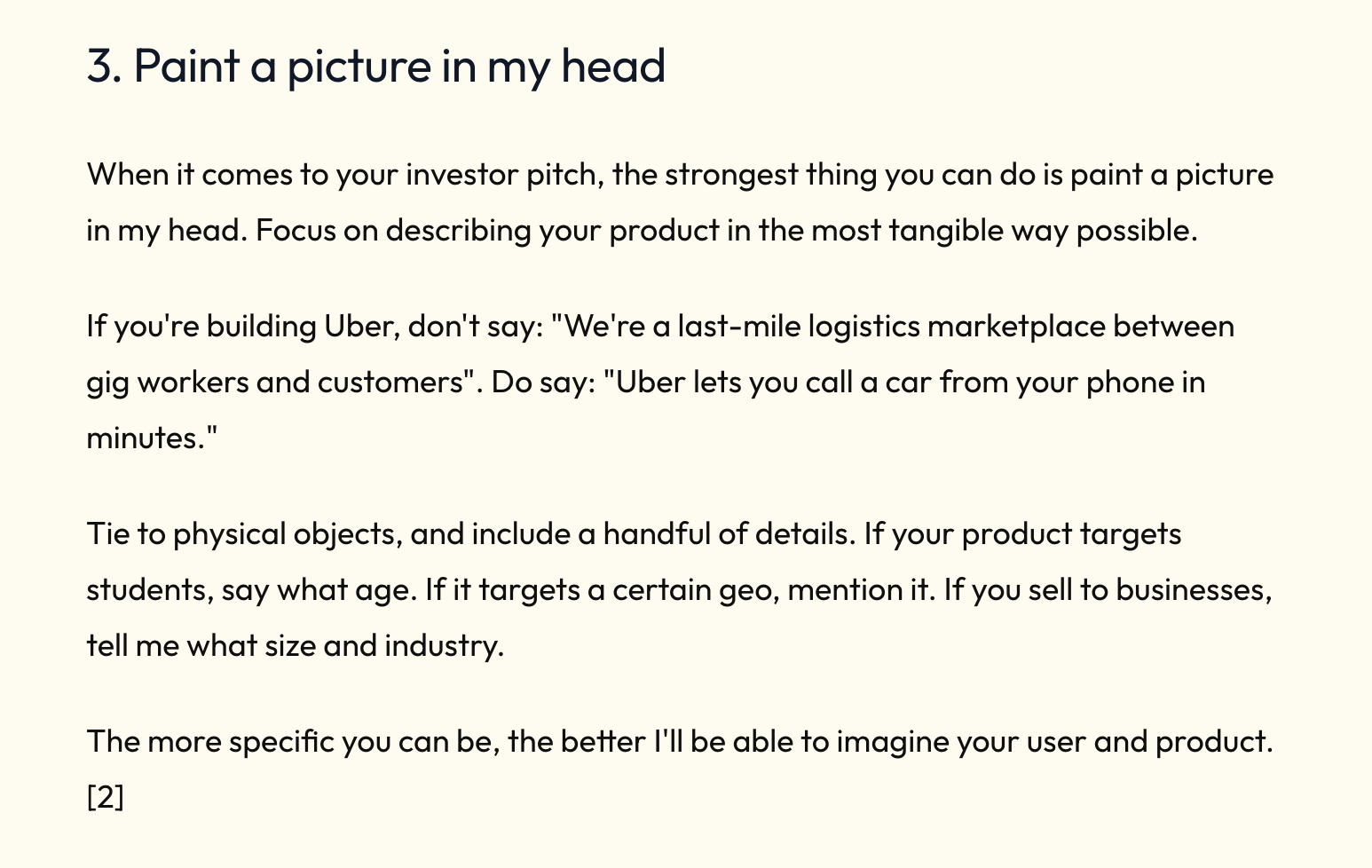Image resolution: width=1372 pixels, height=868 pixels.
Task: Open the footnote reference [2]
Action: tap(106, 797)
